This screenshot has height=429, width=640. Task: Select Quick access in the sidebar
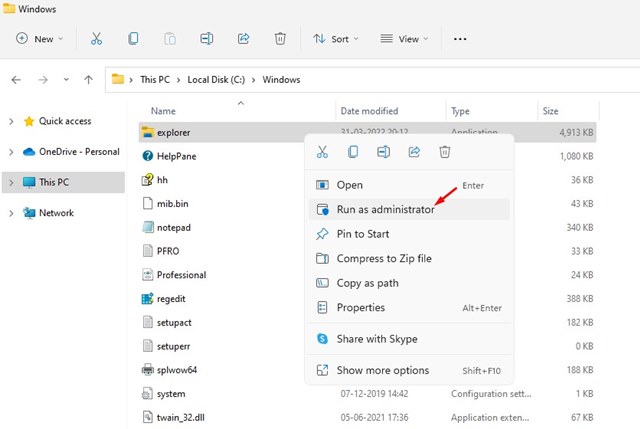65,121
